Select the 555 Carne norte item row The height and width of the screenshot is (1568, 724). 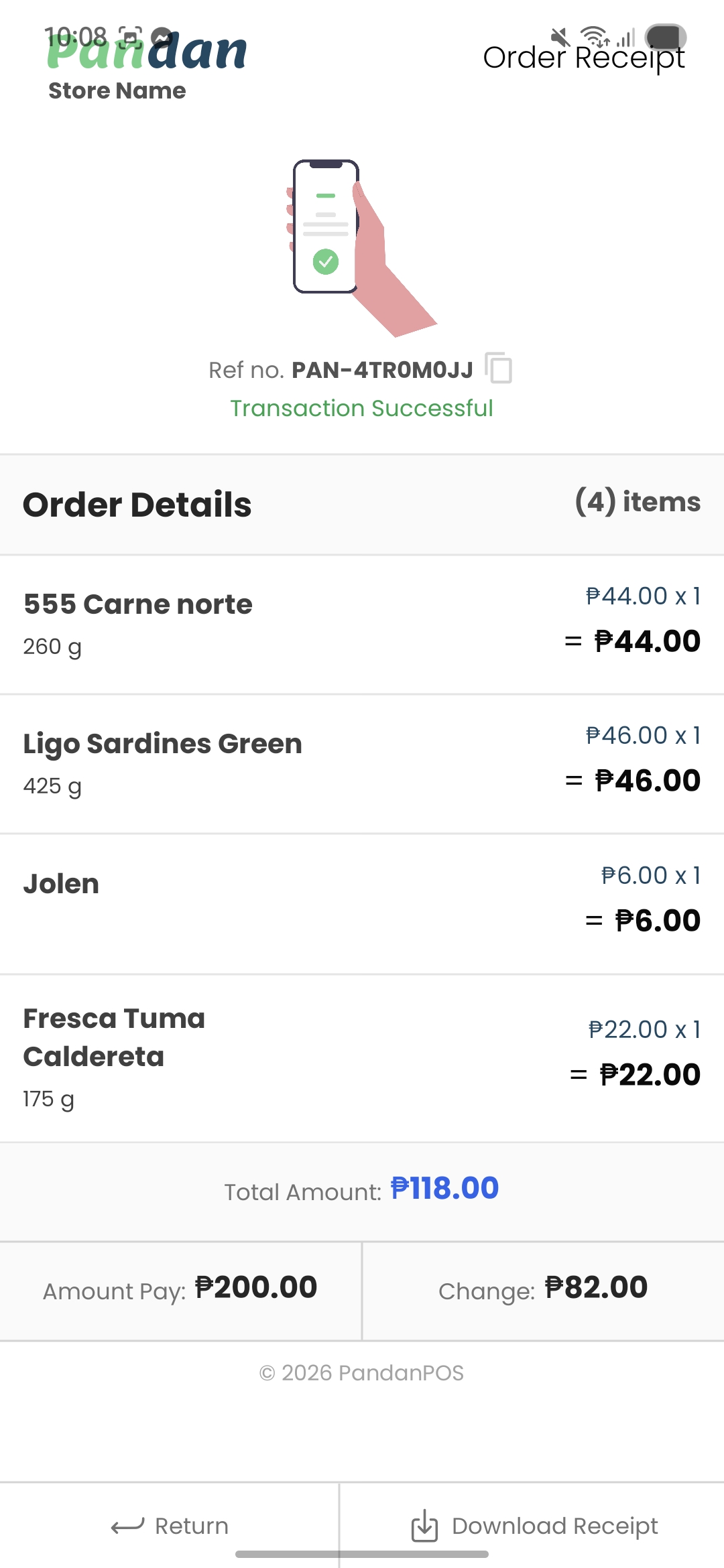pos(362,625)
